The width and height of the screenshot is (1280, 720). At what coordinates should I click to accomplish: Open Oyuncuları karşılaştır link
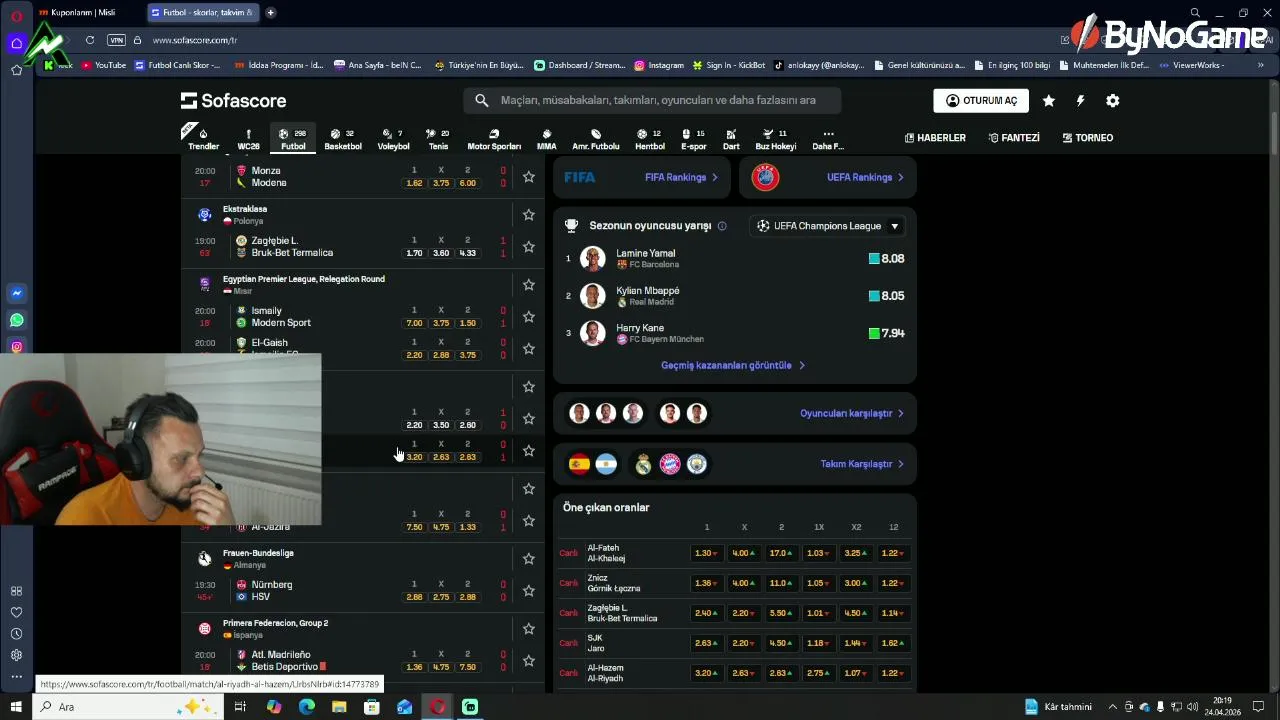click(852, 413)
